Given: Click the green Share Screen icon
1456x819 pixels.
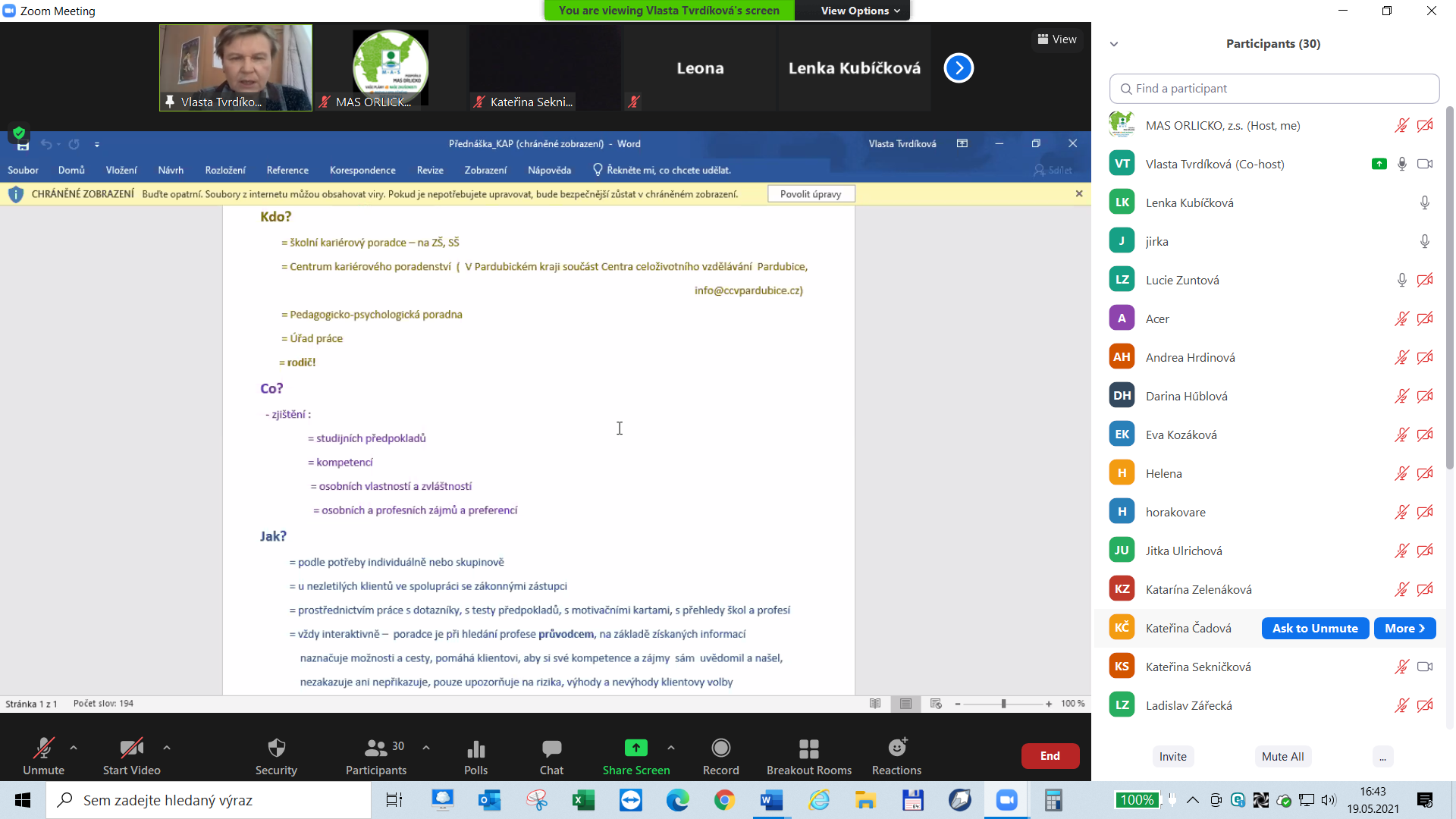Looking at the screenshot, I should 635,748.
